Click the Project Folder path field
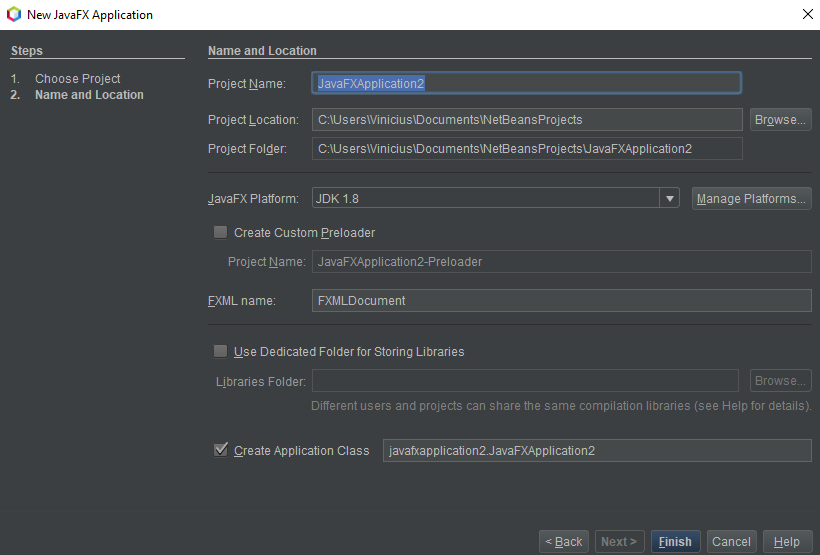The height and width of the screenshot is (555, 820). click(527, 149)
